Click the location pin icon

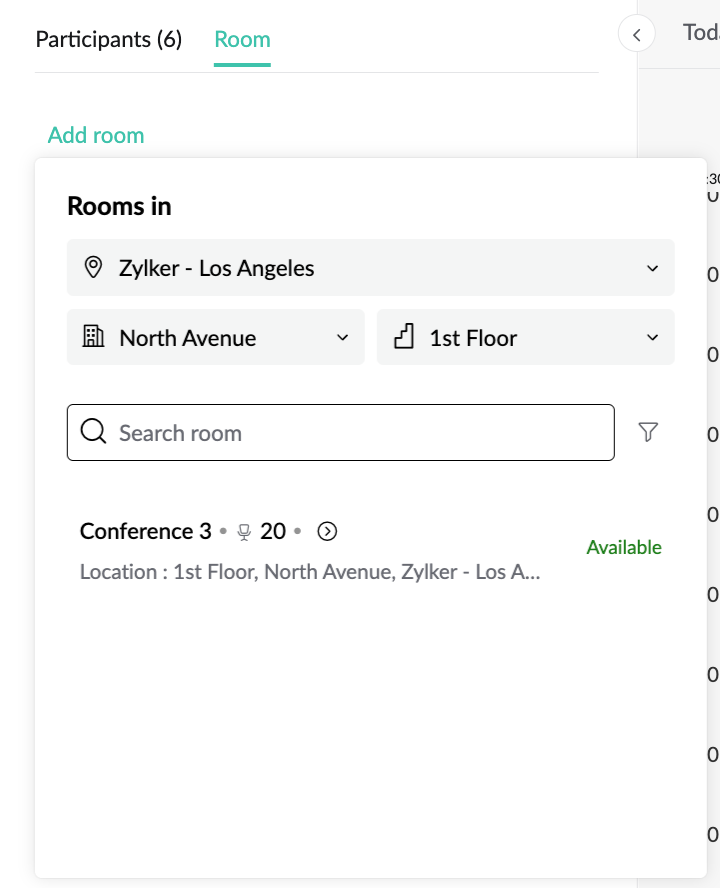coord(93,267)
